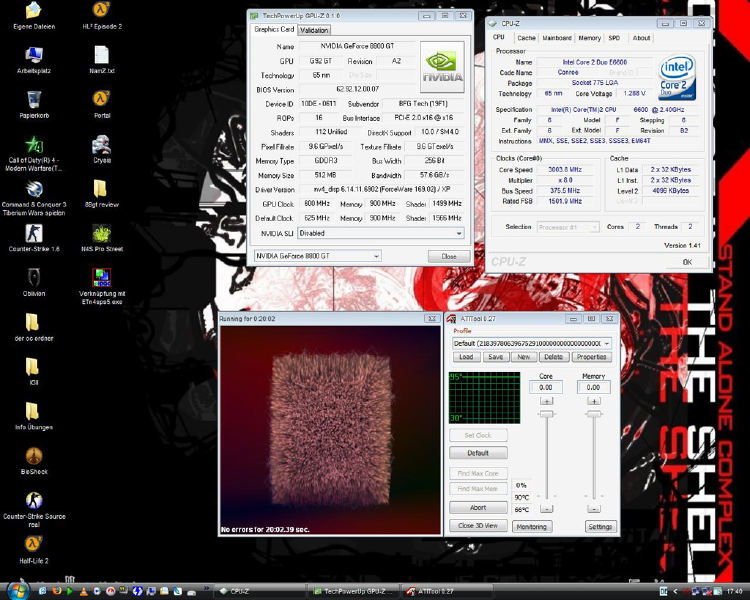Open Properties button in ATITool
The height and width of the screenshot is (600, 750).
tap(591, 357)
